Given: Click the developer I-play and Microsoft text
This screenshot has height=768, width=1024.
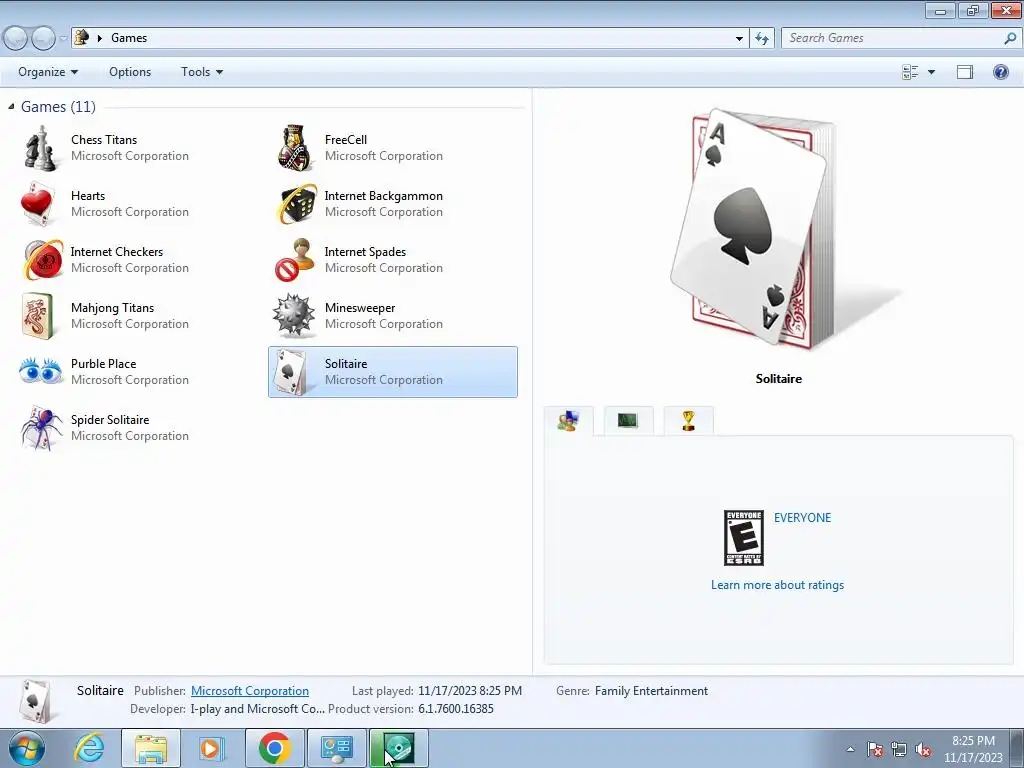Looking at the screenshot, I should [x=257, y=709].
